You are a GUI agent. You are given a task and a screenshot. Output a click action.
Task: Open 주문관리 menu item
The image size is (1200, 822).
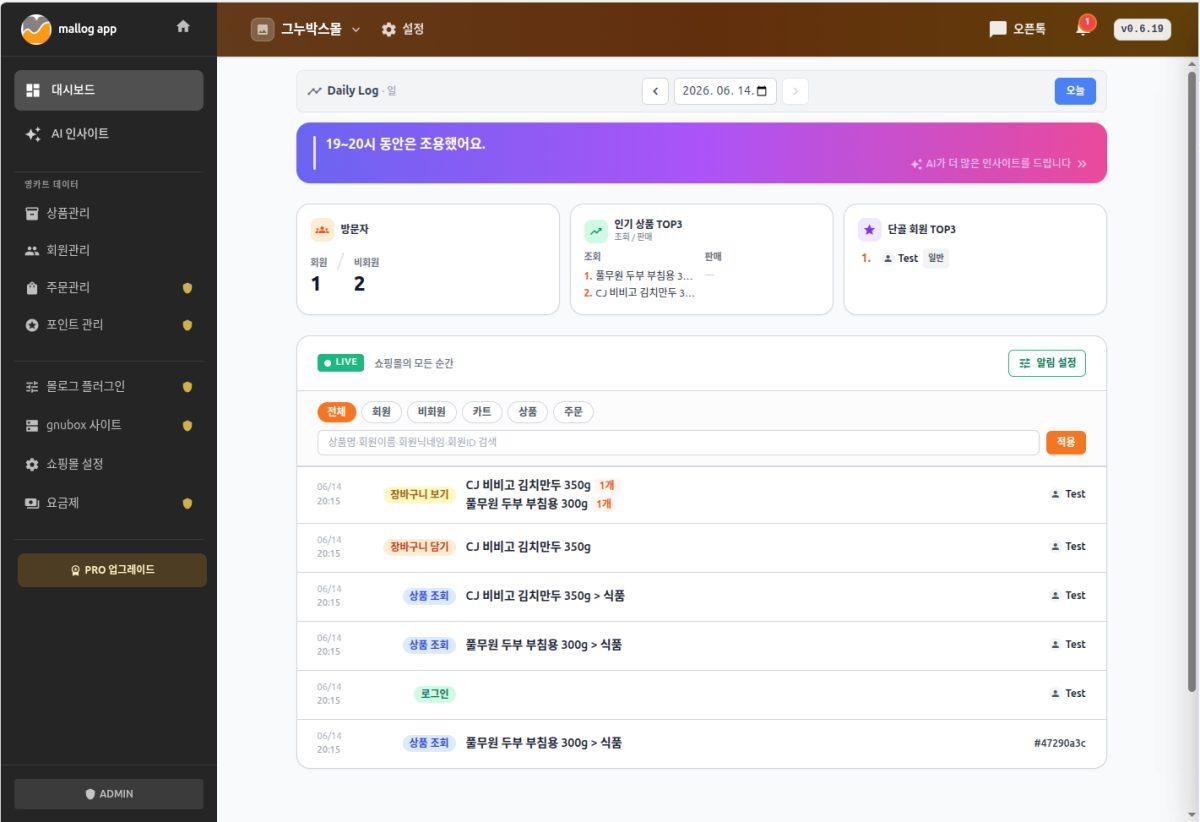point(109,287)
